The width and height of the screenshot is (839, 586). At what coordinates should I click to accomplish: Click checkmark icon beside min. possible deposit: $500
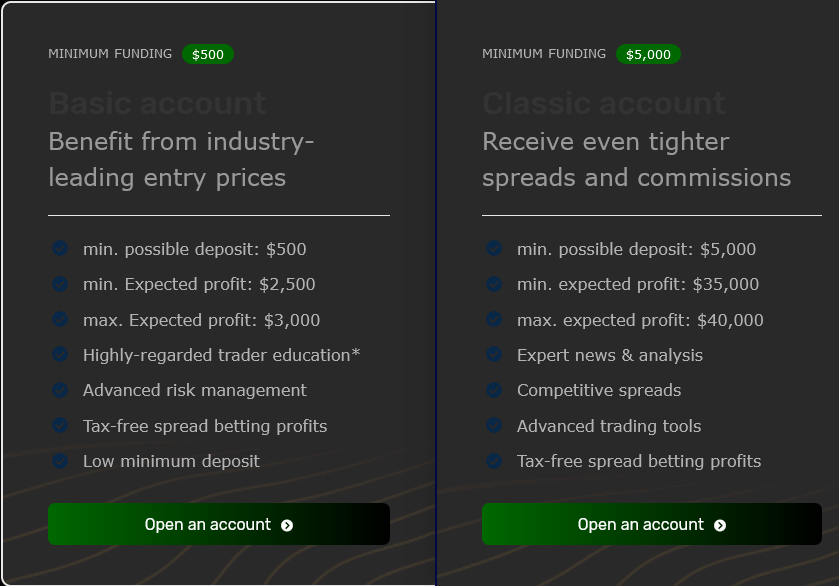coord(60,248)
